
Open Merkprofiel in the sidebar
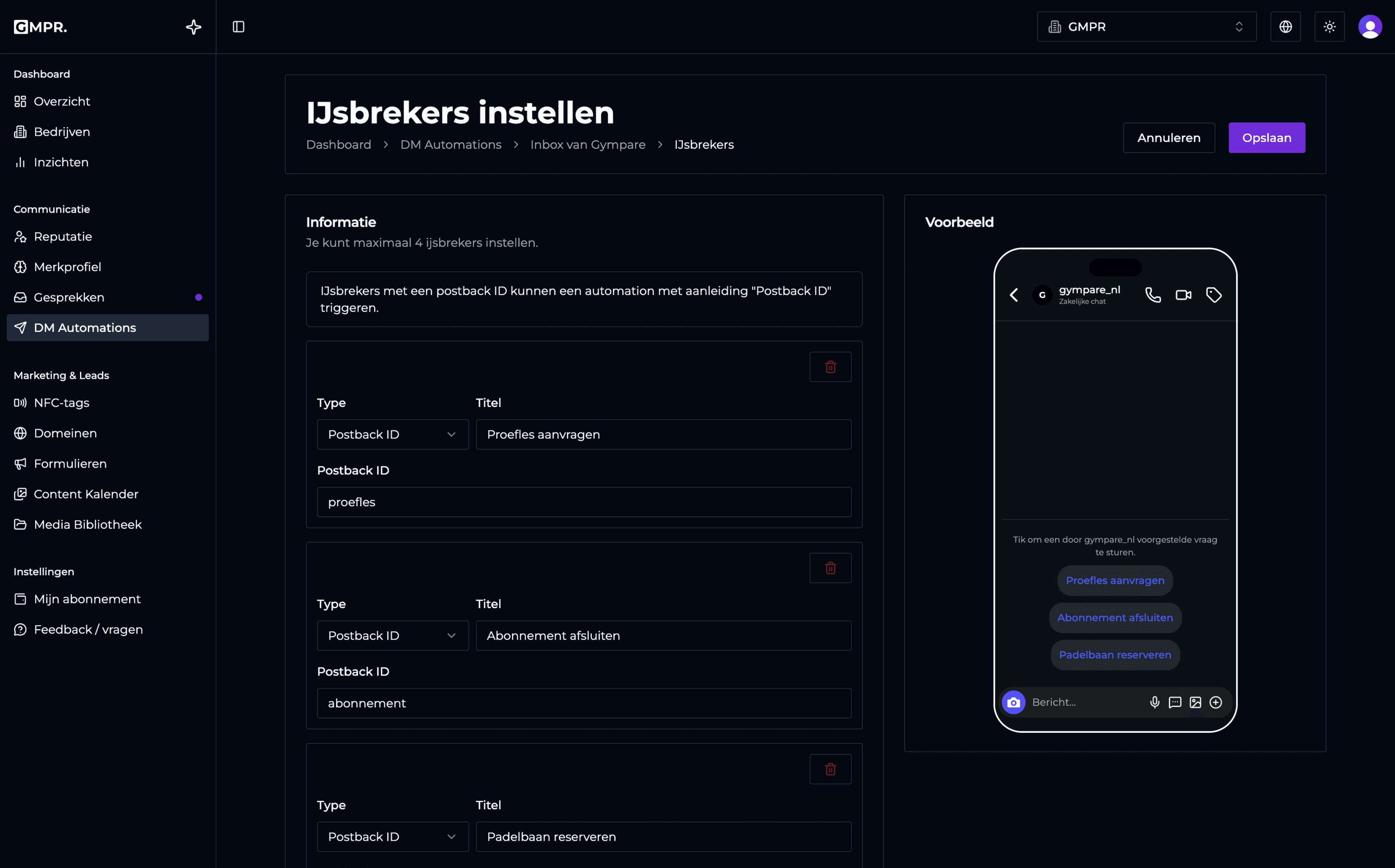click(108, 267)
